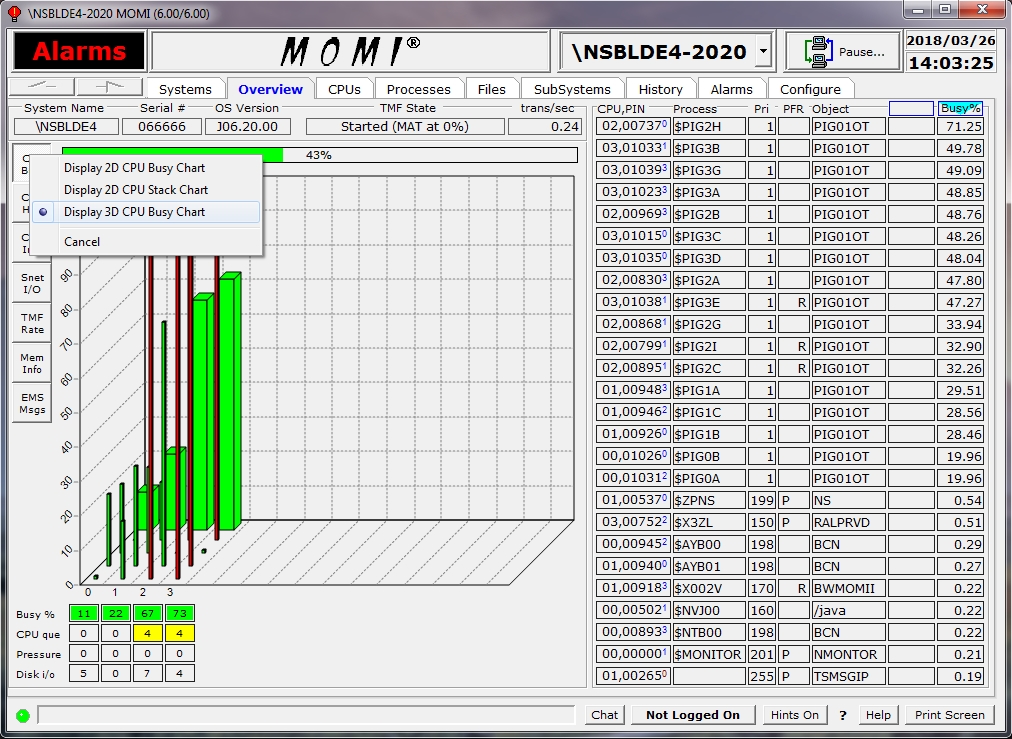This screenshot has width=1012, height=739.
Task: Select Display 3D CPU Busy Chart option
Action: pos(134,212)
